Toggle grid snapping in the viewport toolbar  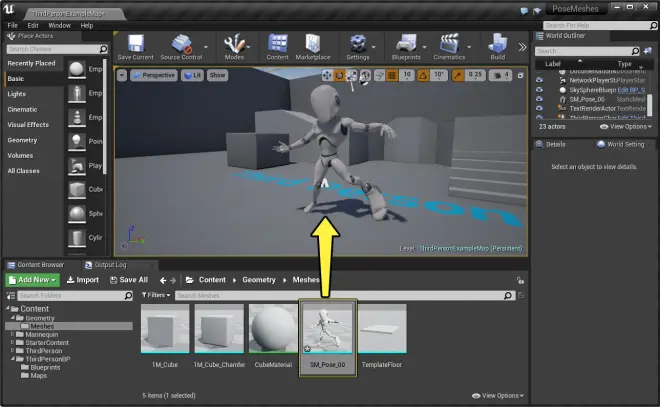click(392, 75)
